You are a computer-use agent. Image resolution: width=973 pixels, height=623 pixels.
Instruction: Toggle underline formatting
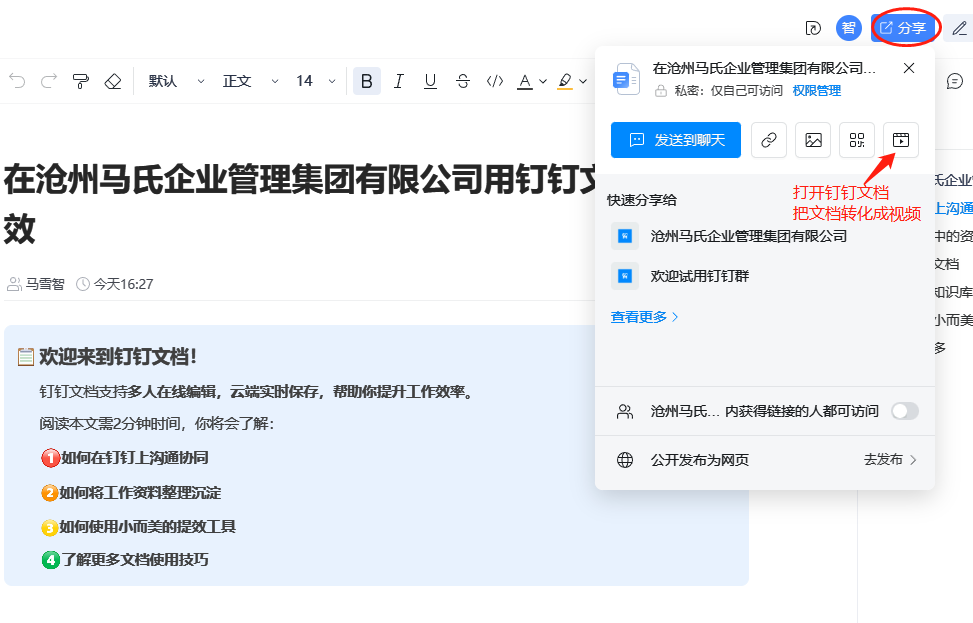click(x=430, y=81)
